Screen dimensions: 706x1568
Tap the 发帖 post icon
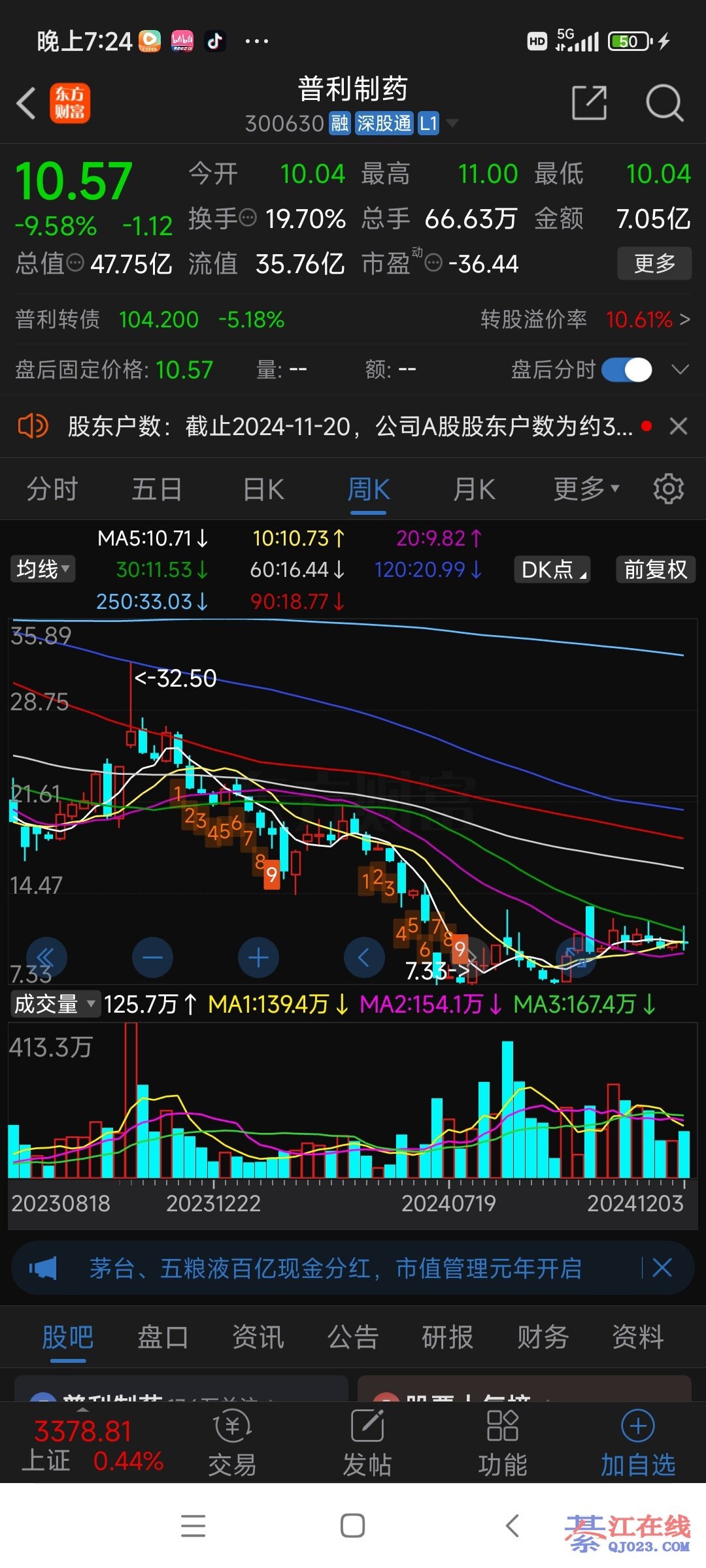[x=367, y=1444]
